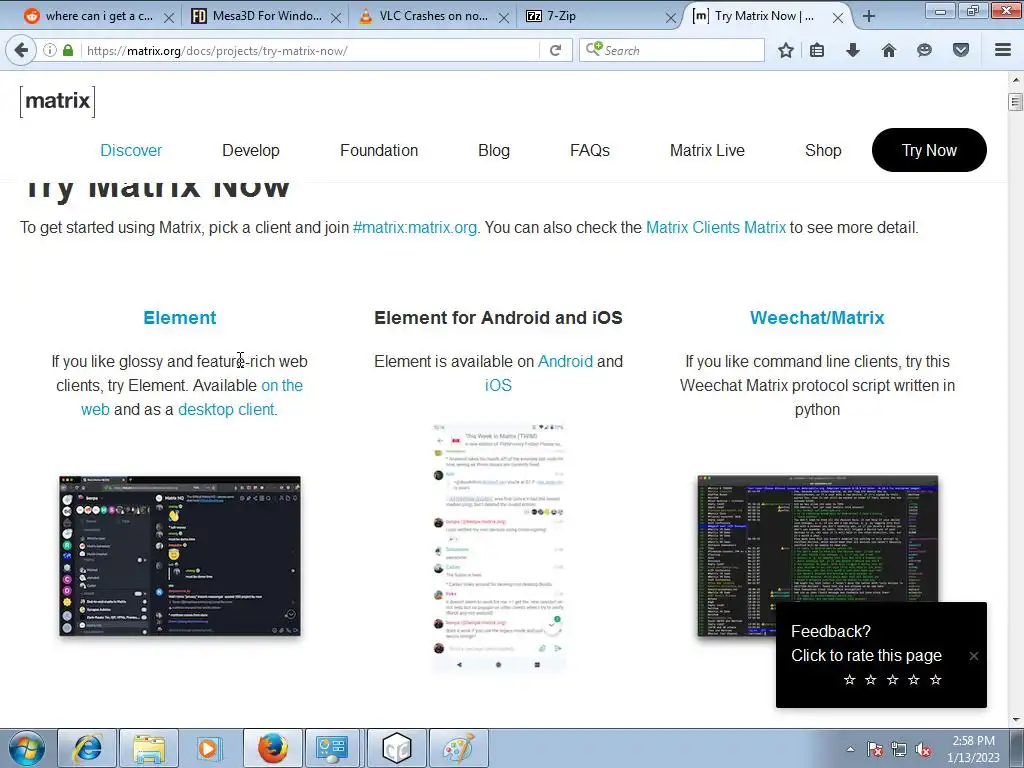Open the Matrix Live nav item
This screenshot has width=1024, height=768.
(x=707, y=150)
